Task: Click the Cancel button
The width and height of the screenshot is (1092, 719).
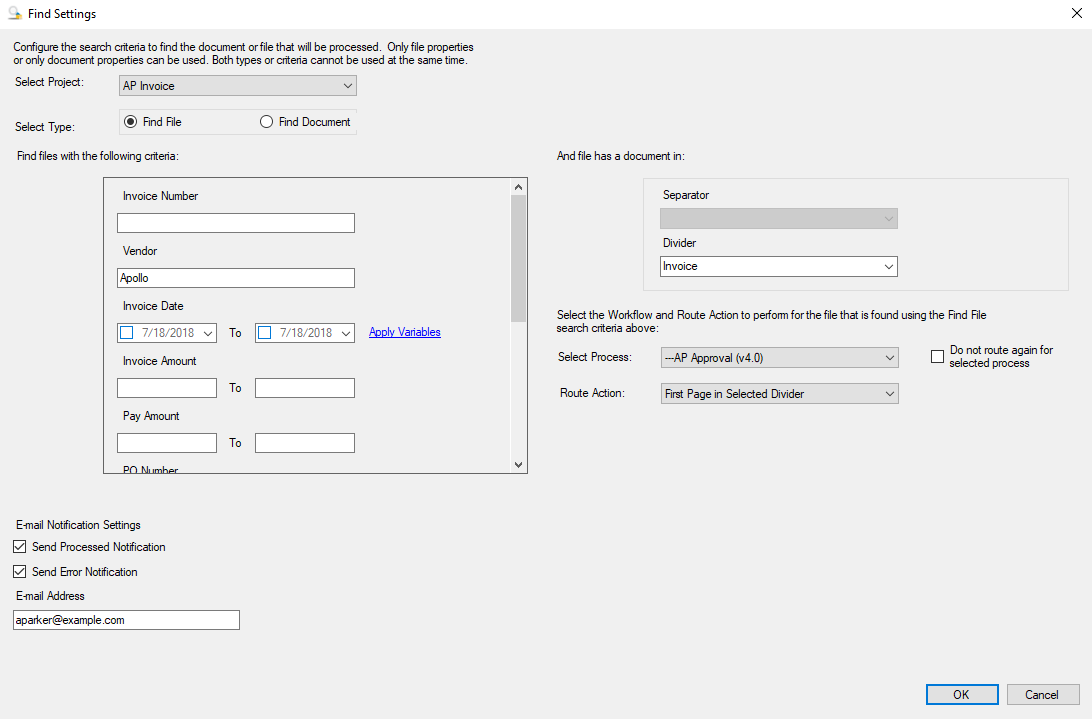Action: (1043, 695)
